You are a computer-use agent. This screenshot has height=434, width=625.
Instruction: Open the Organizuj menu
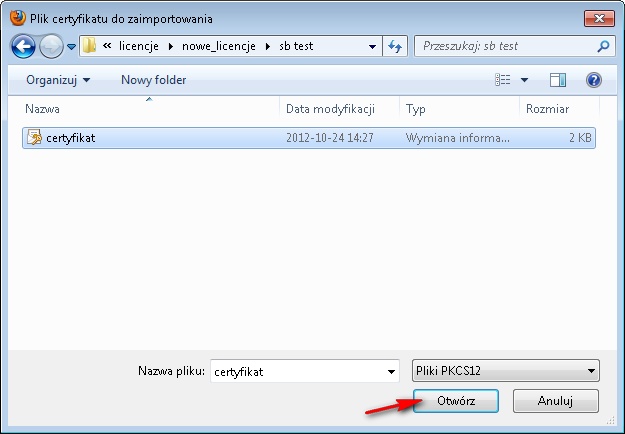tap(58, 80)
